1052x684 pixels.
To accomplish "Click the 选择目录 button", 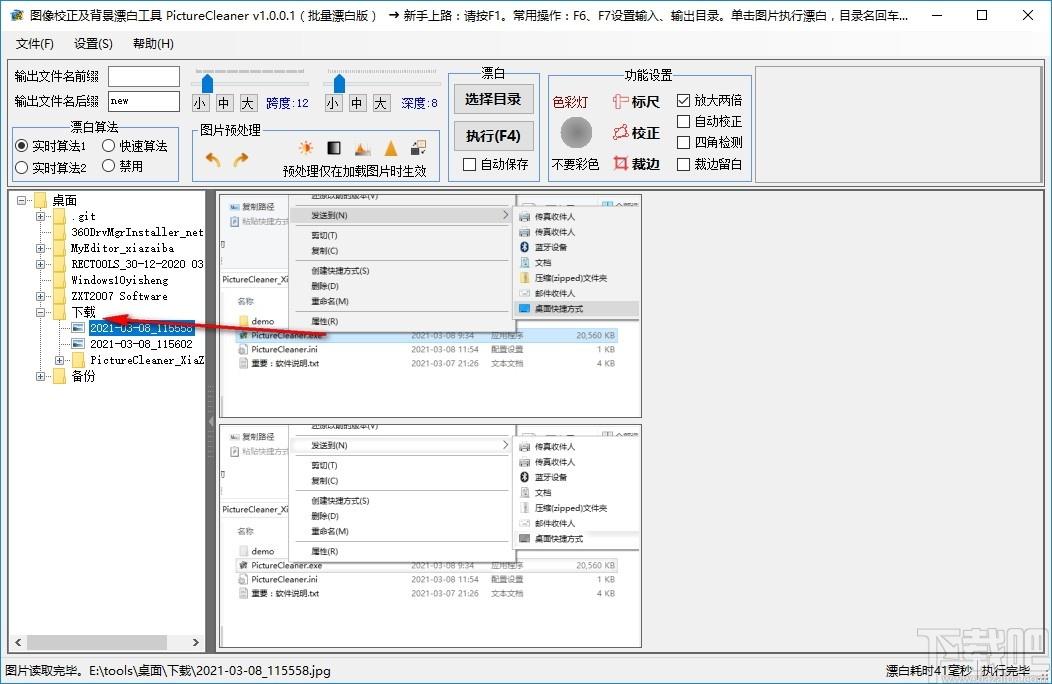I will [493, 99].
